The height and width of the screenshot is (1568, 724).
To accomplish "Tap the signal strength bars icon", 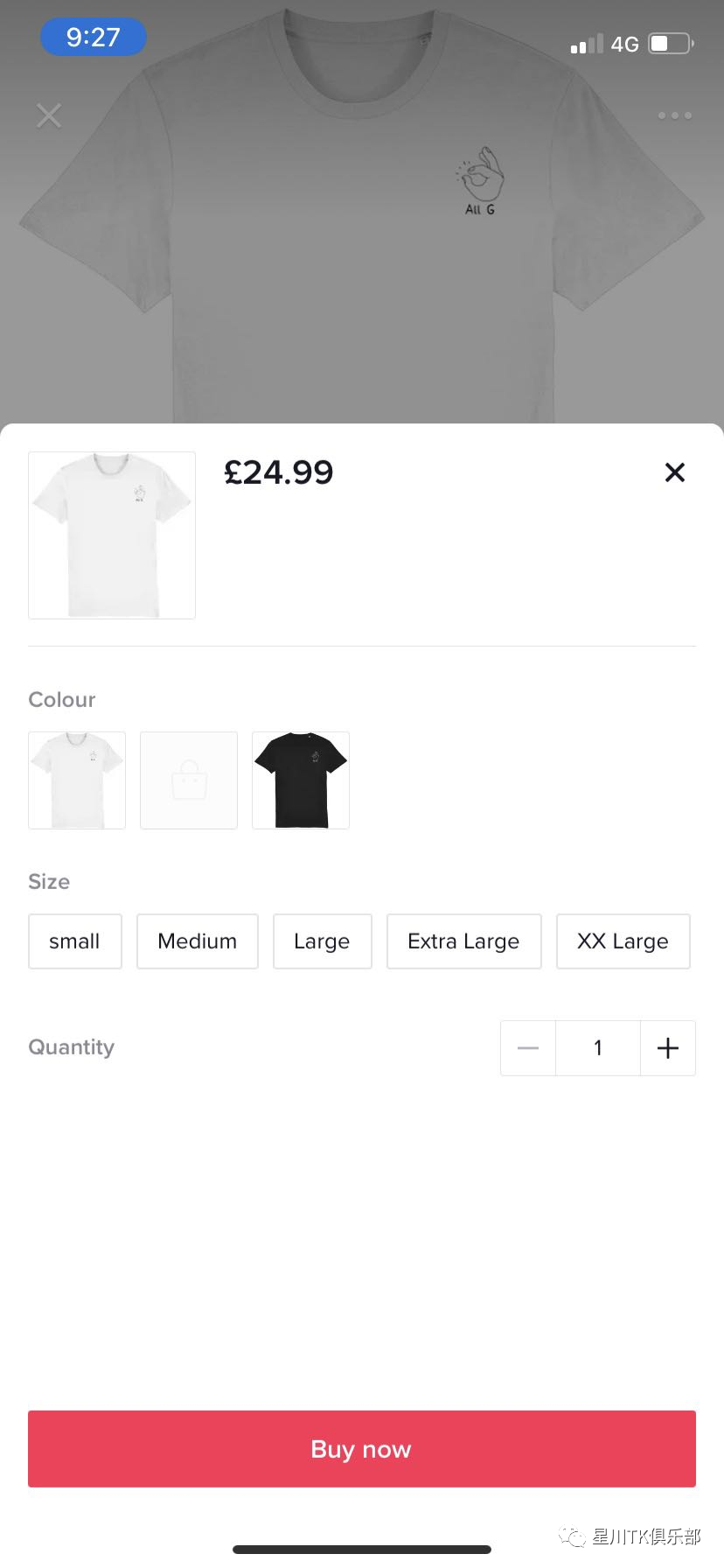I will tap(586, 45).
